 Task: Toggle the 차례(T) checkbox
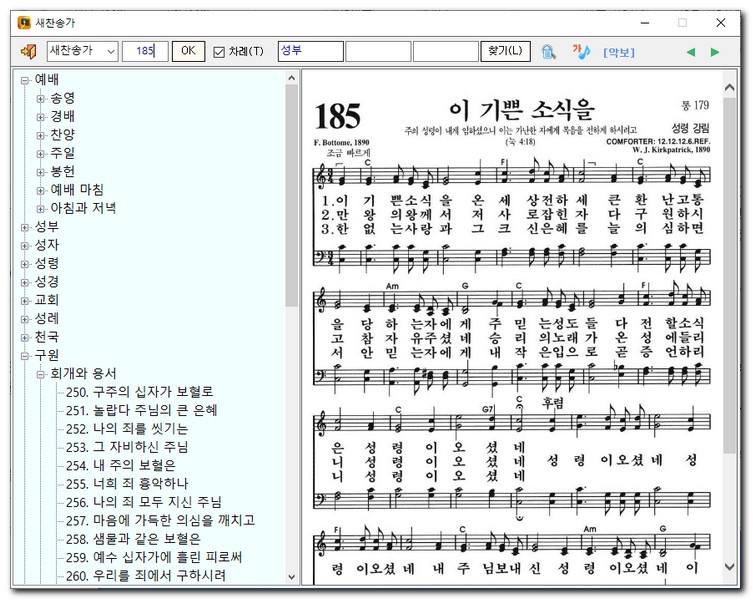click(x=219, y=52)
